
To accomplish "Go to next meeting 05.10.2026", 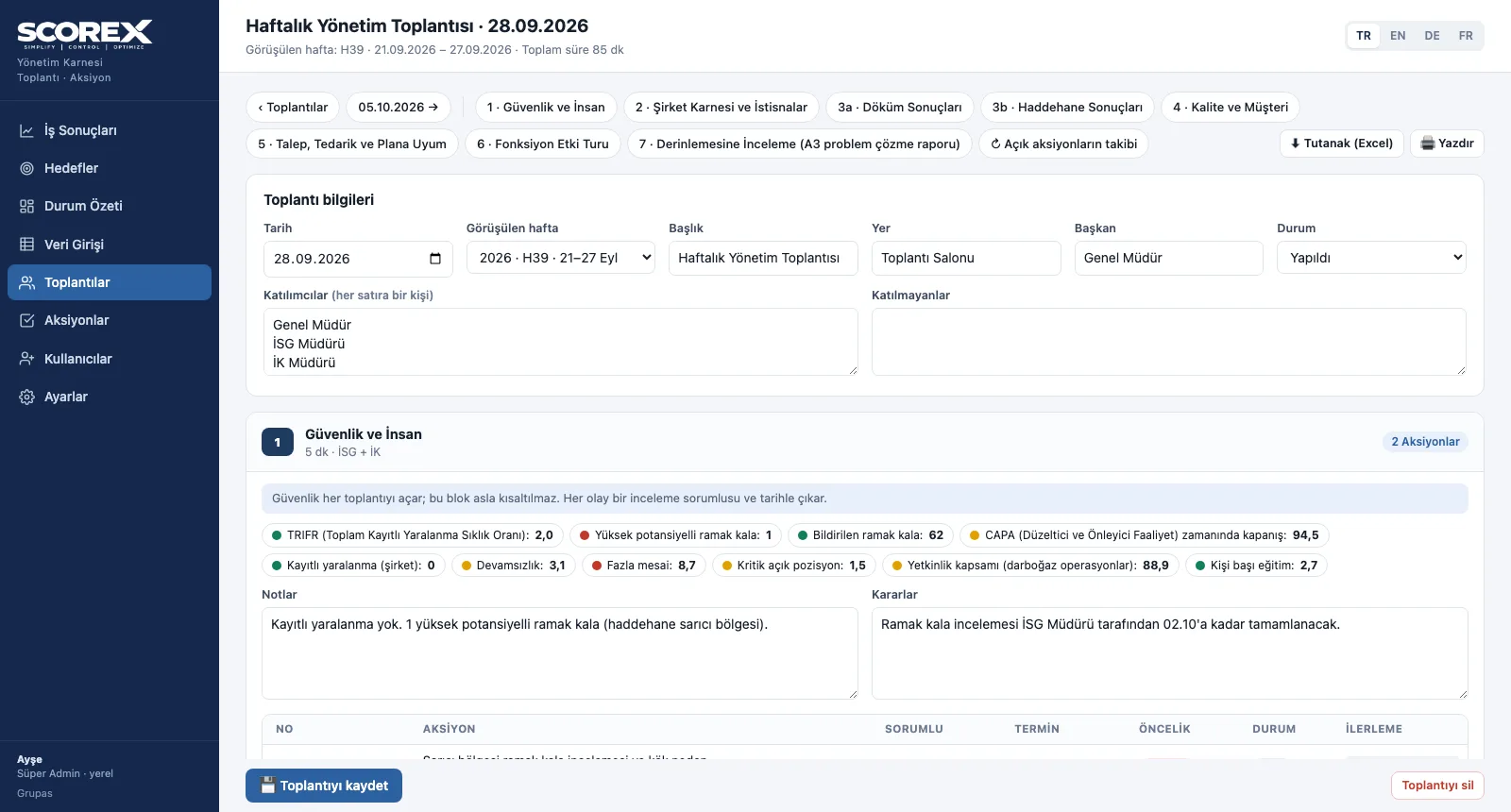I will [399, 107].
